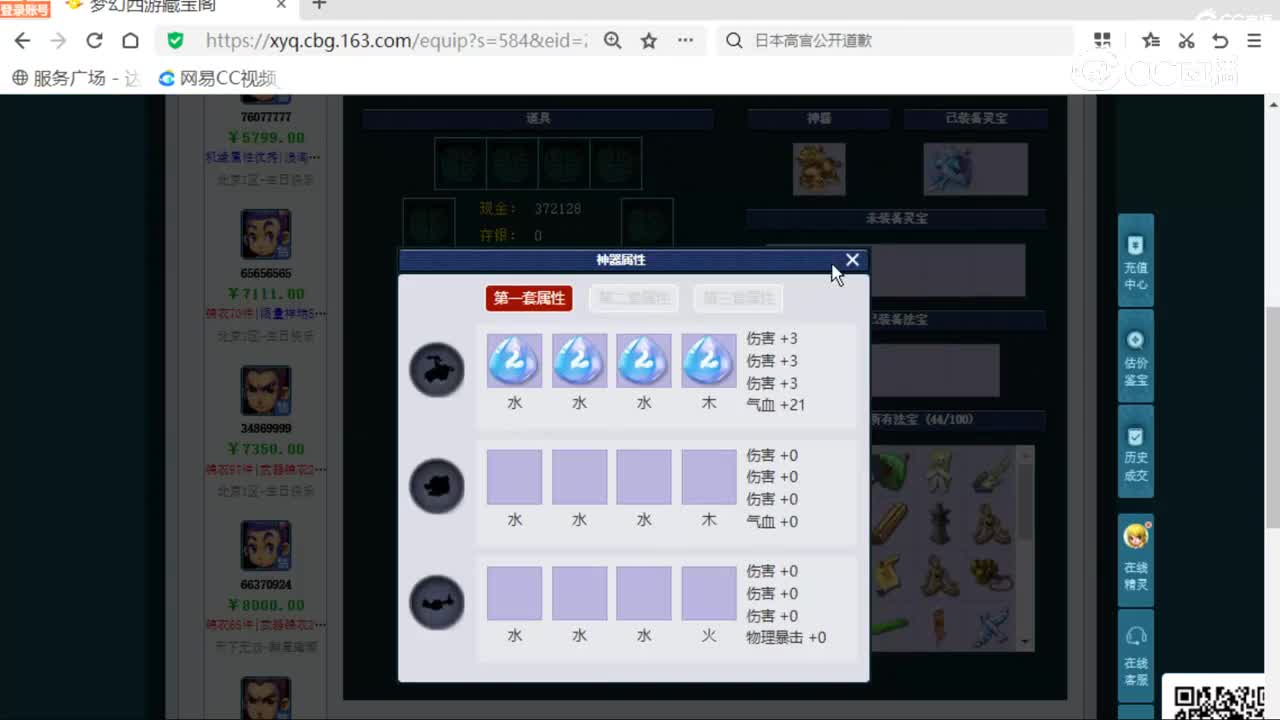Screen dimensions: 1280x720
Task: Click the 木 wood gem in the first row
Action: point(708,360)
